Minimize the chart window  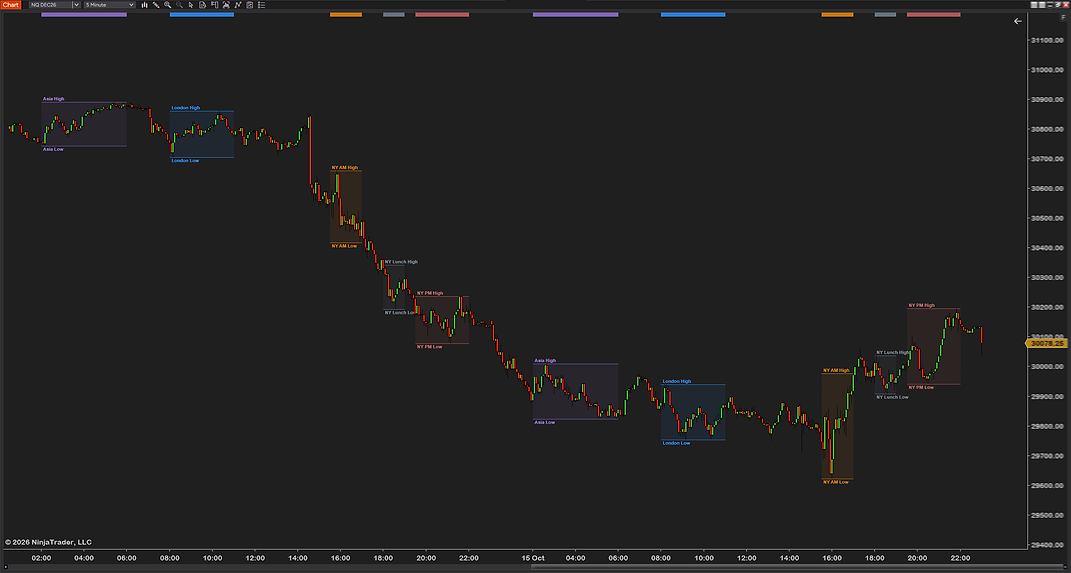[1050, 5]
